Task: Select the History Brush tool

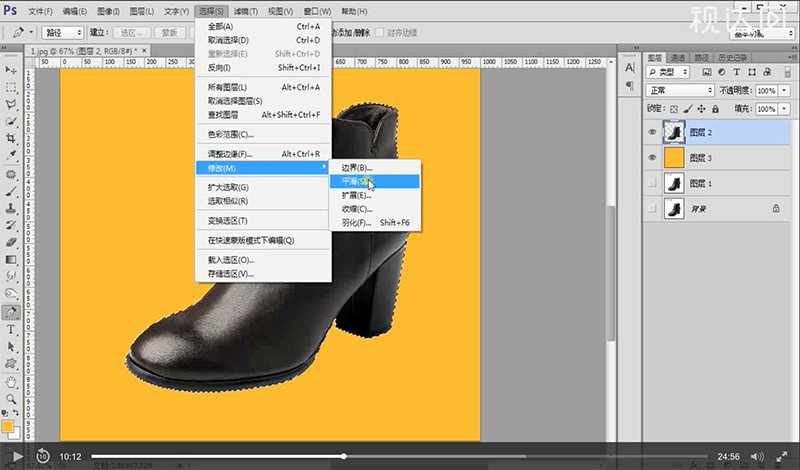Action: tap(11, 226)
